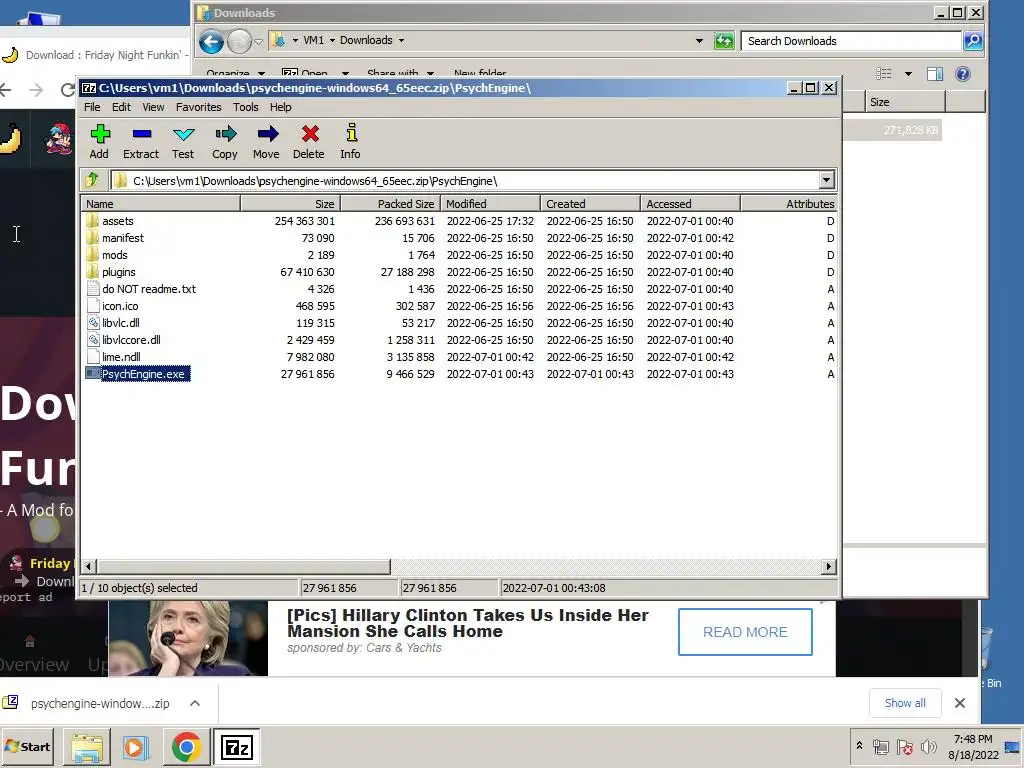Expand the Explorer view options arrow

click(908, 74)
